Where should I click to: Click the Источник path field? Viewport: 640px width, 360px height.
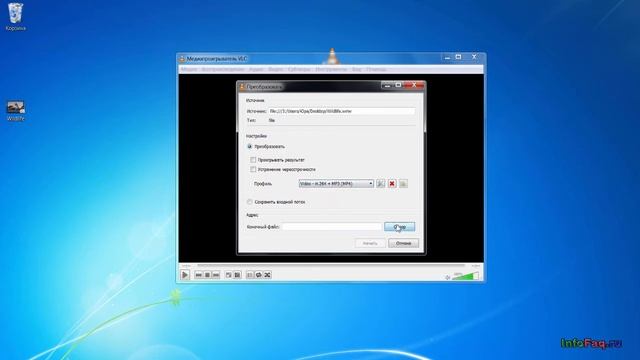(x=342, y=111)
